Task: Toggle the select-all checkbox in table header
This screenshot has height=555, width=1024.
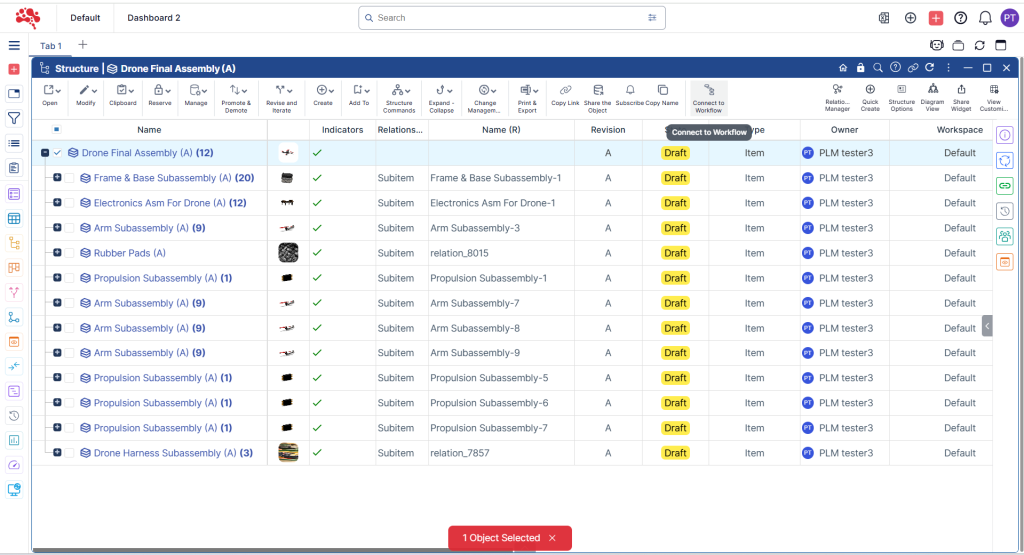Action: (56, 130)
